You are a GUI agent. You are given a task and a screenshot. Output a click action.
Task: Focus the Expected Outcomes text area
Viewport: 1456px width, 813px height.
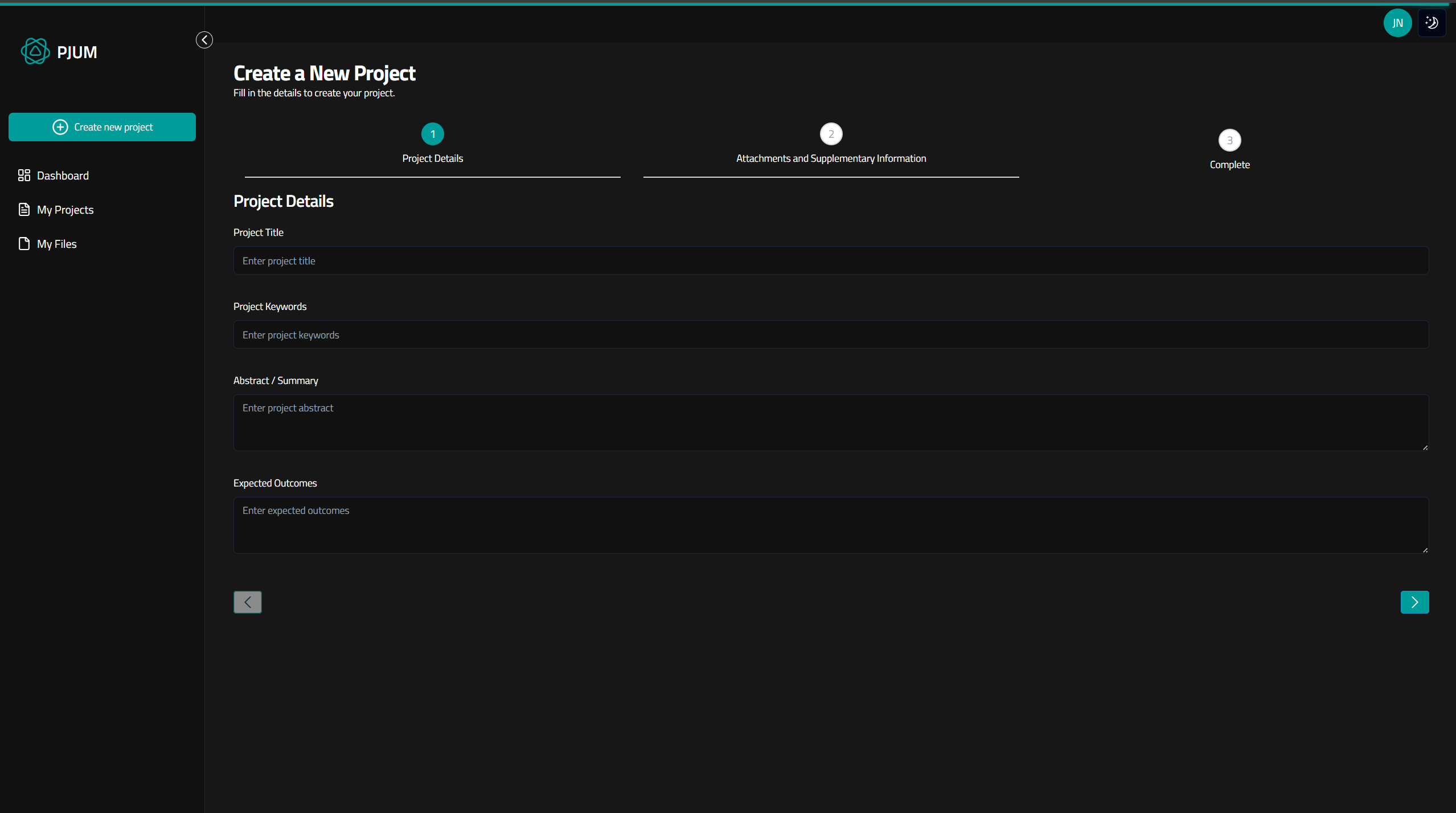831,525
